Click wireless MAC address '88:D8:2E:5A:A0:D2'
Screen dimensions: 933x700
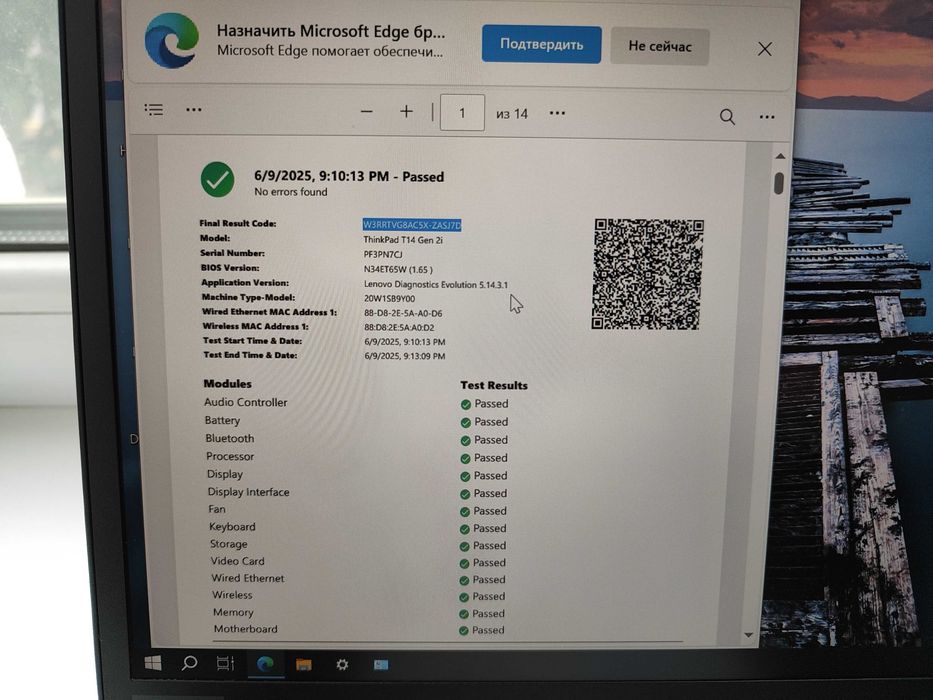coord(399,327)
